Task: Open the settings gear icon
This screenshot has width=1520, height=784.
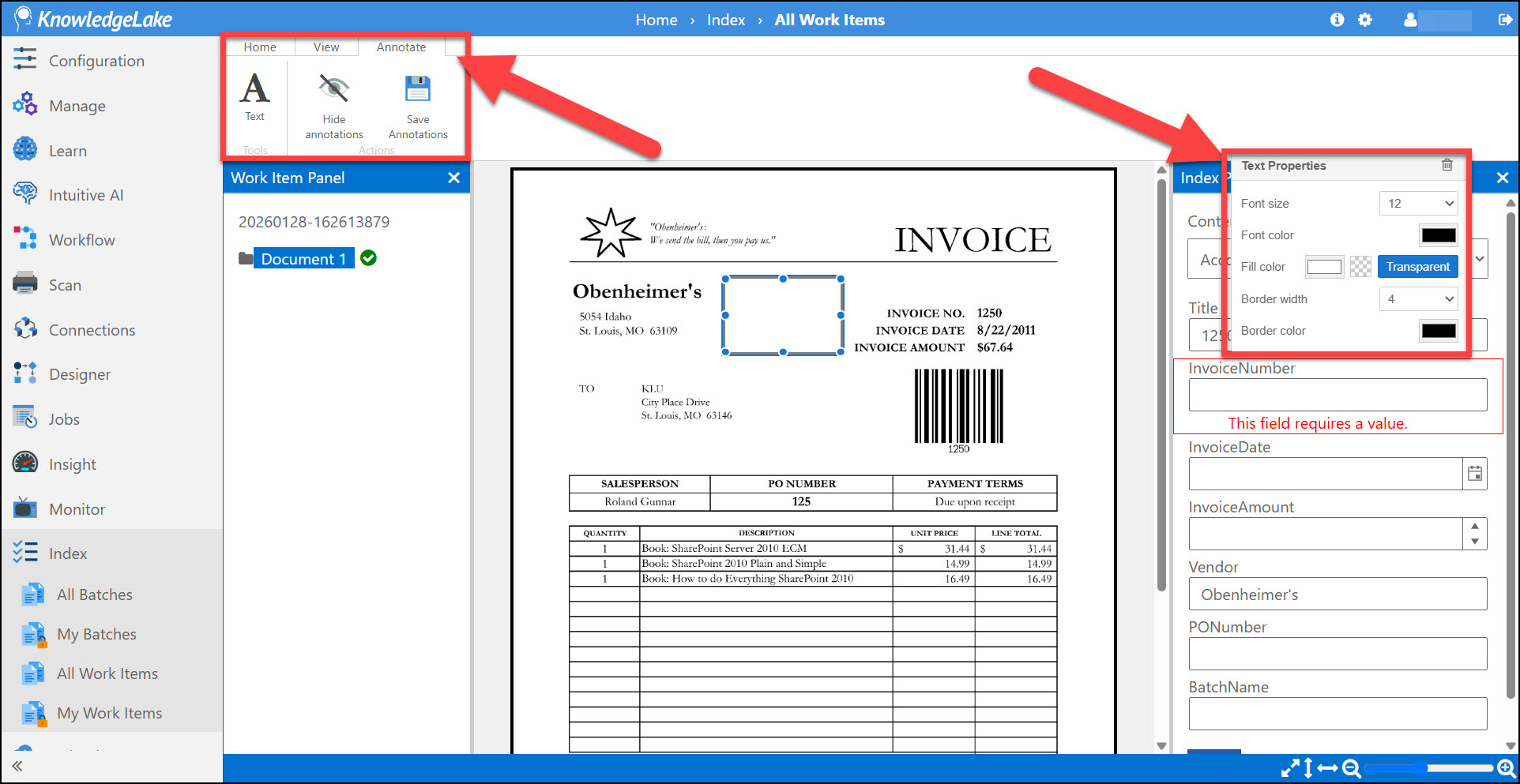Action: pos(1365,20)
